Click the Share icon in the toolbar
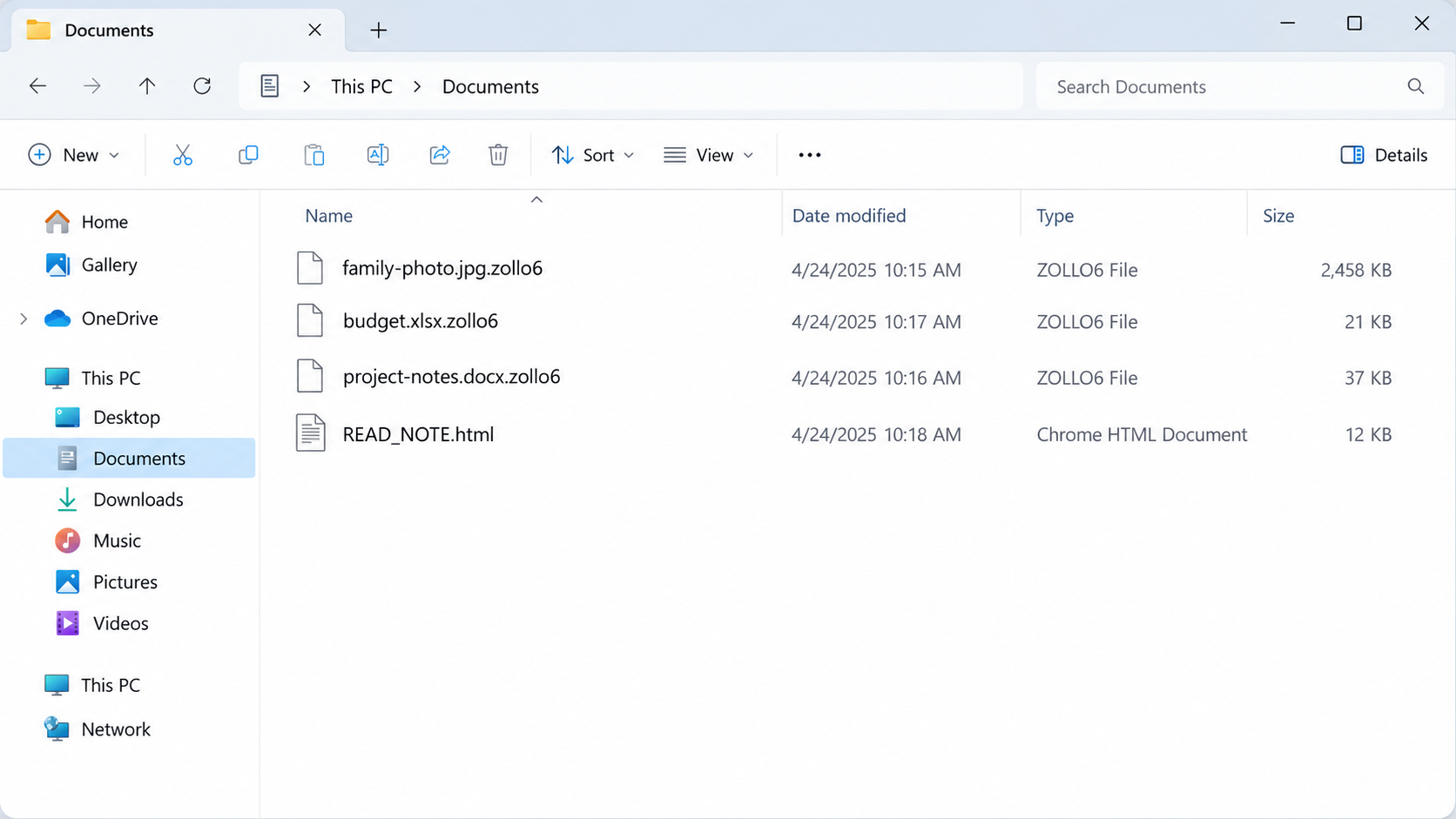 tap(440, 155)
